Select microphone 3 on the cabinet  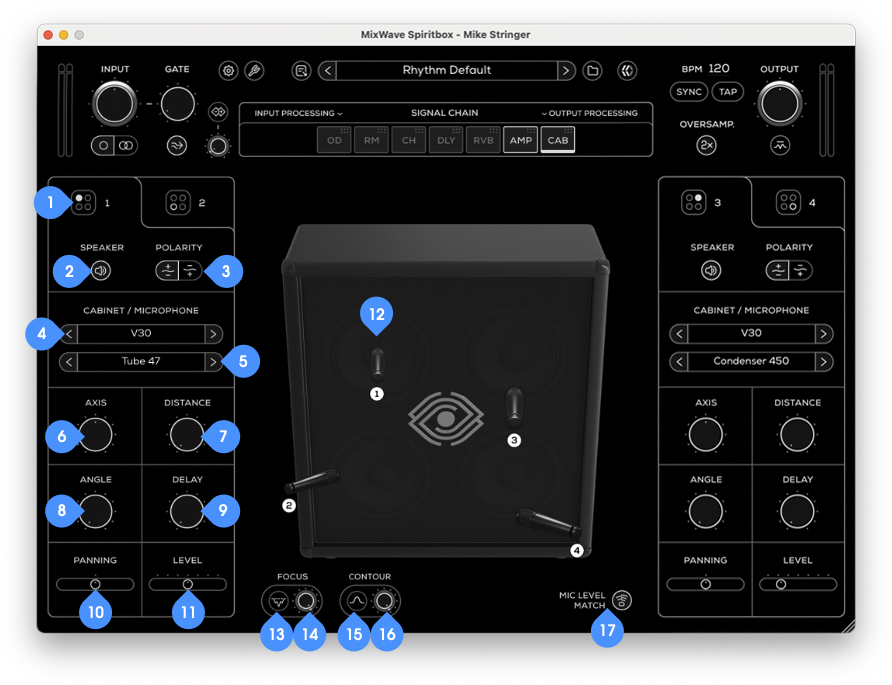coord(514,407)
